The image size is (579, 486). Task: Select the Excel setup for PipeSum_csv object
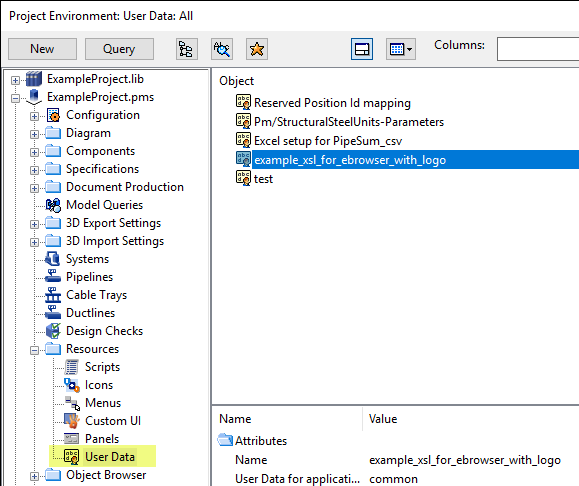click(328, 141)
